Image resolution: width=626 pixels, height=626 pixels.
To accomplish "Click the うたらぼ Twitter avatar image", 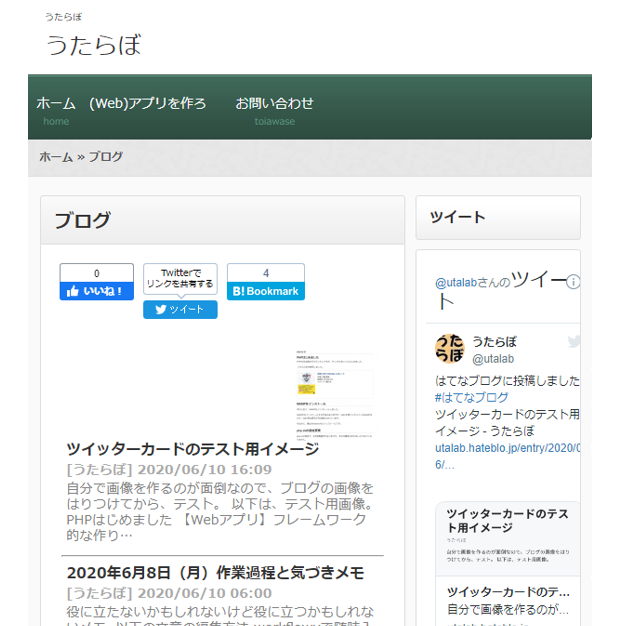I will pos(450,349).
